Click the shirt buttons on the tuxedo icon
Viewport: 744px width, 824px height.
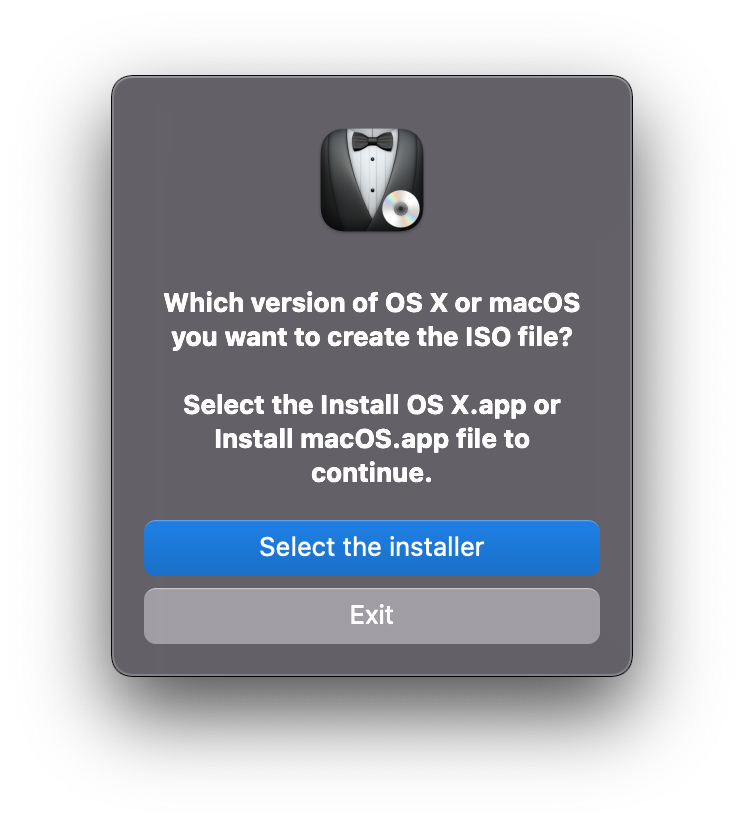372,174
